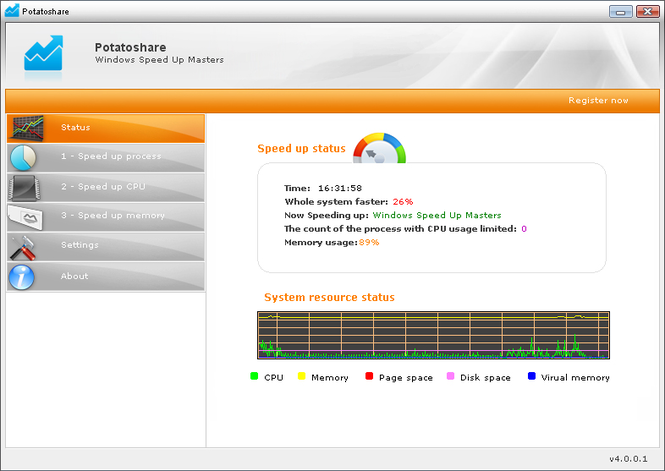The width and height of the screenshot is (665, 471).
Task: Click the small Potatoshare title bar icon
Action: click(x=12, y=11)
